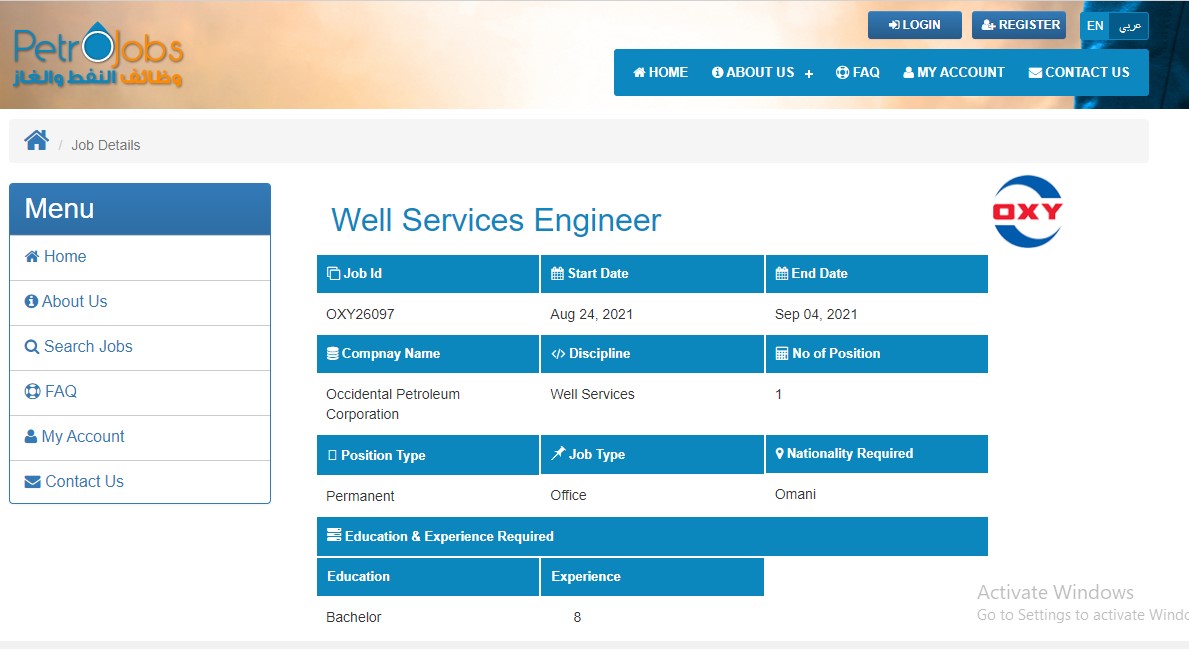
Task: Open FAQ in top navigation bar
Action: (x=858, y=73)
